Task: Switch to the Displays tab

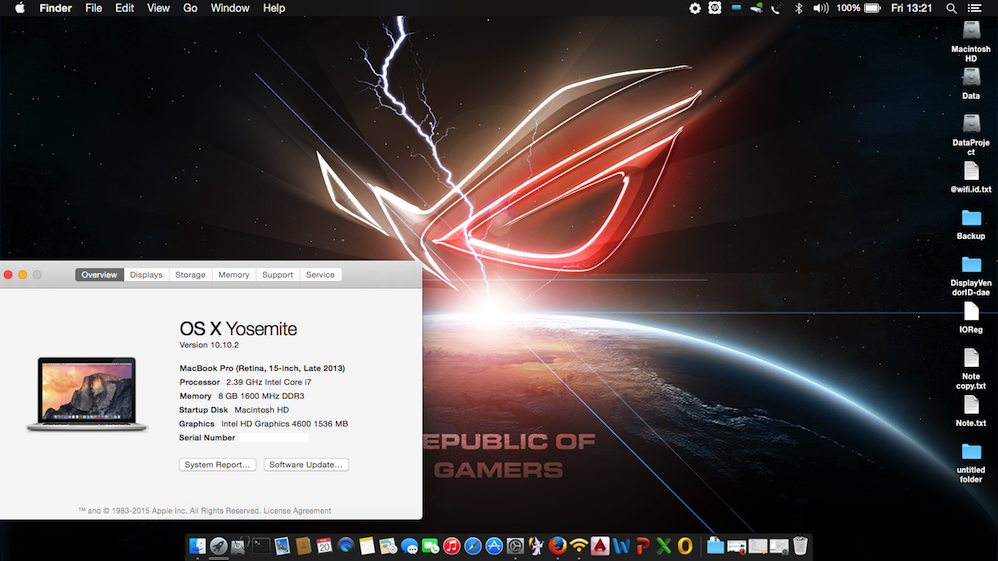Action: point(146,275)
